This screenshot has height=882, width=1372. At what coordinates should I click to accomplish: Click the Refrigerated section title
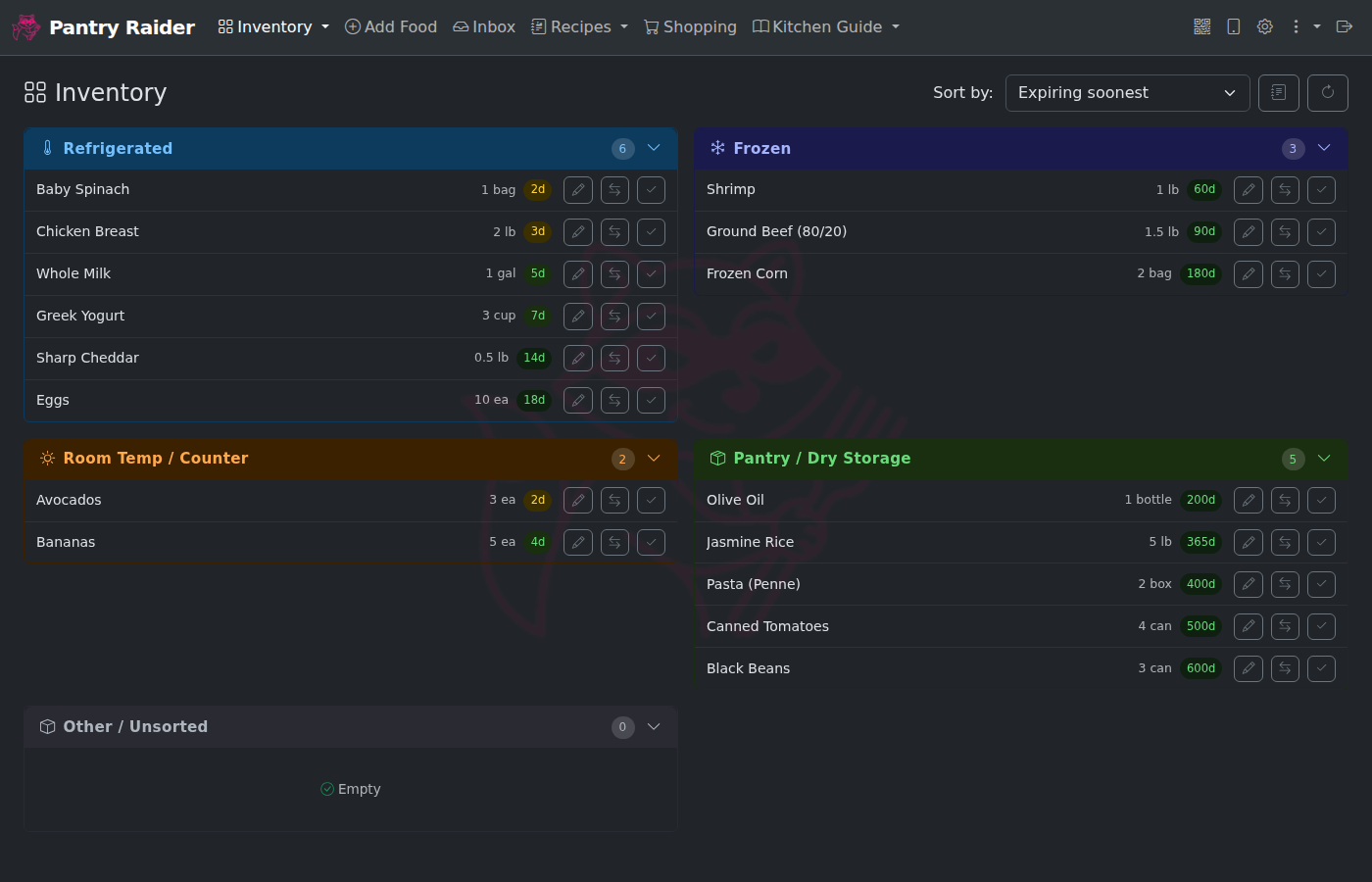(118, 148)
